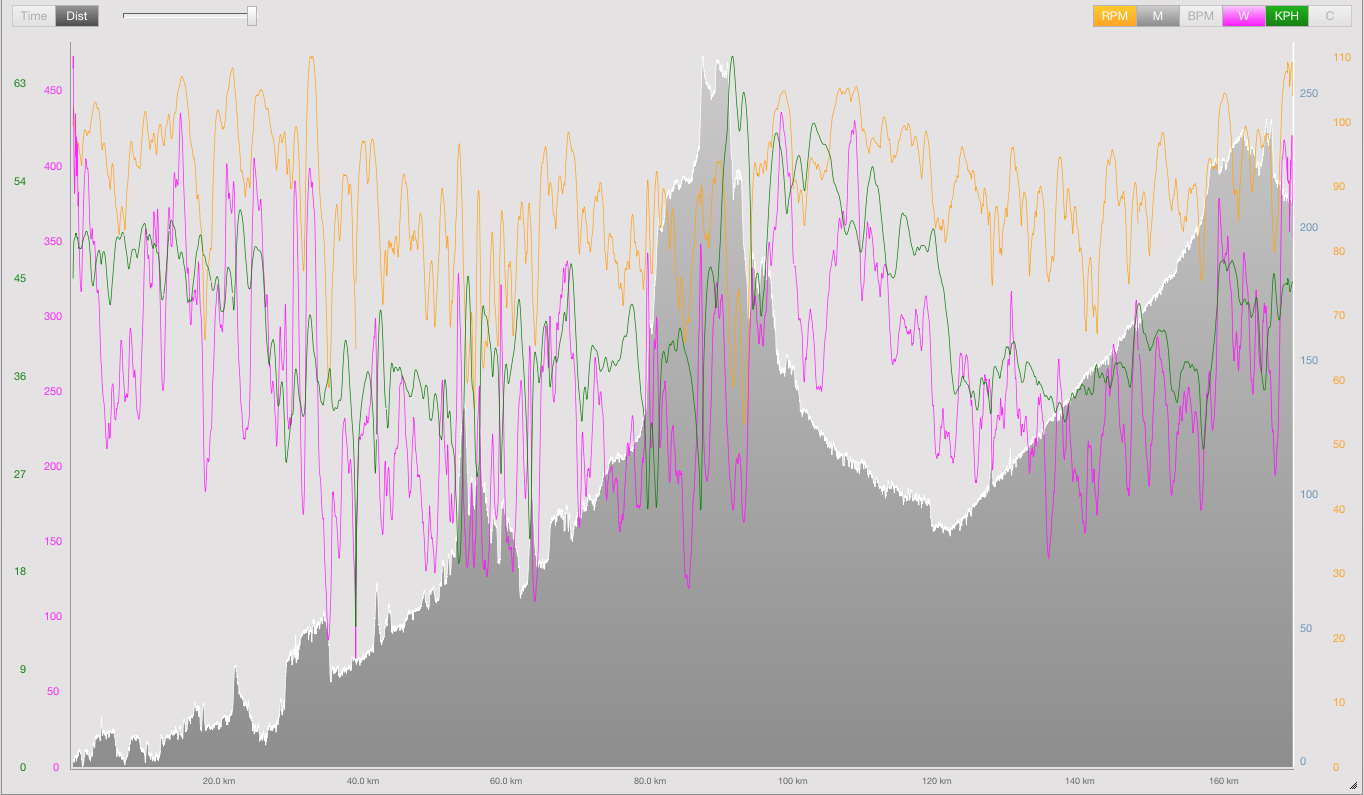Click the magenta 450 power axis label
Viewport: 1364px width, 795px height.
coord(52,90)
